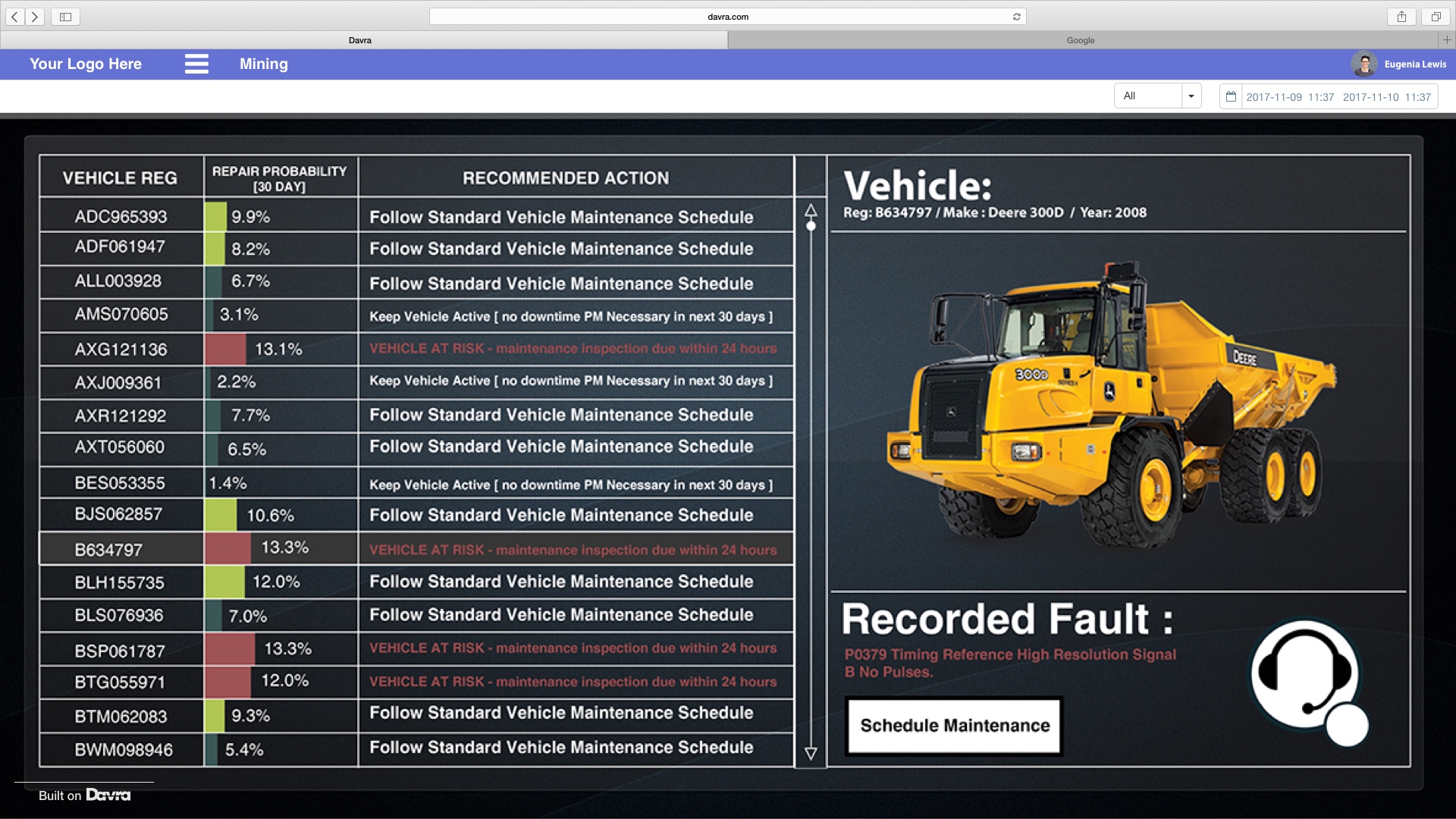Click the browser forward arrow
The height and width of the screenshot is (819, 1456).
tap(35, 17)
